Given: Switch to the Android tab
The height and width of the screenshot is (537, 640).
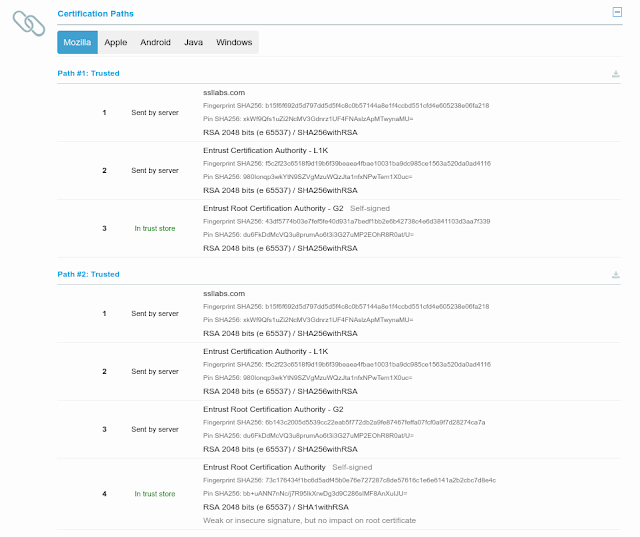Looking at the screenshot, I should click(x=155, y=42).
